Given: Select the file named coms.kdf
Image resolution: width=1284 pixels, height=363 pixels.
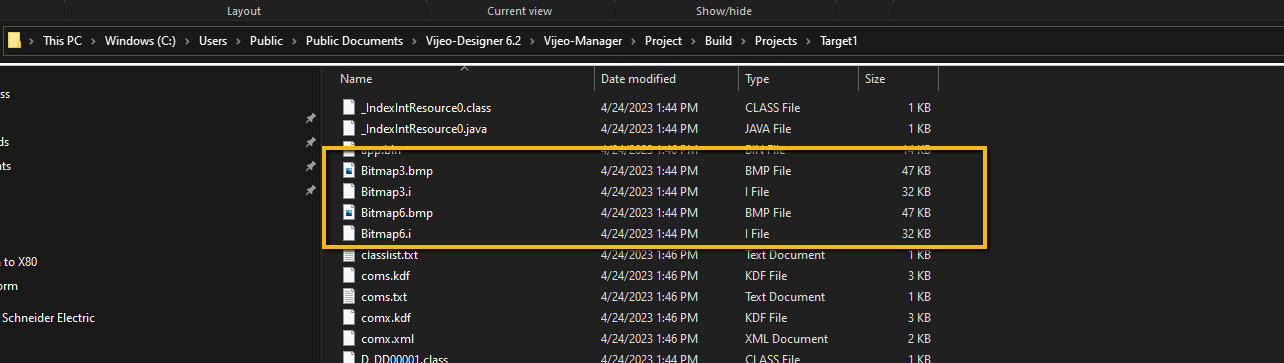Looking at the screenshot, I should (385, 276).
